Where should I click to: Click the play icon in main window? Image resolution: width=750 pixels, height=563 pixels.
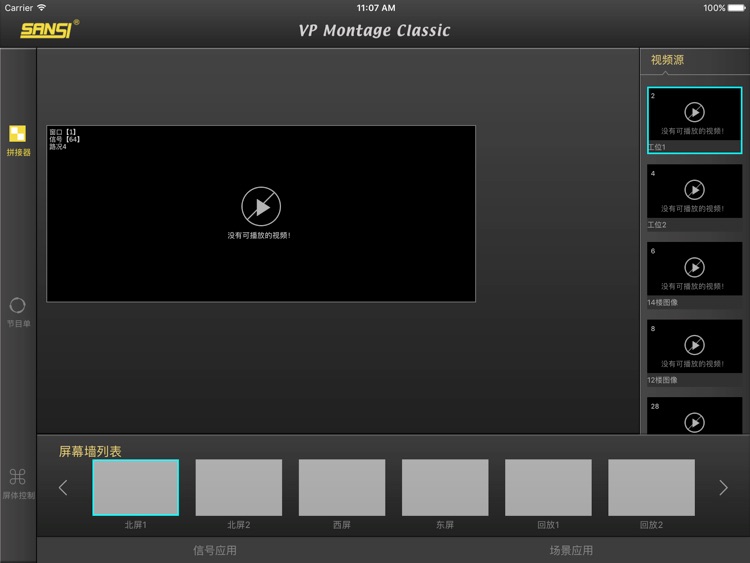click(x=261, y=206)
